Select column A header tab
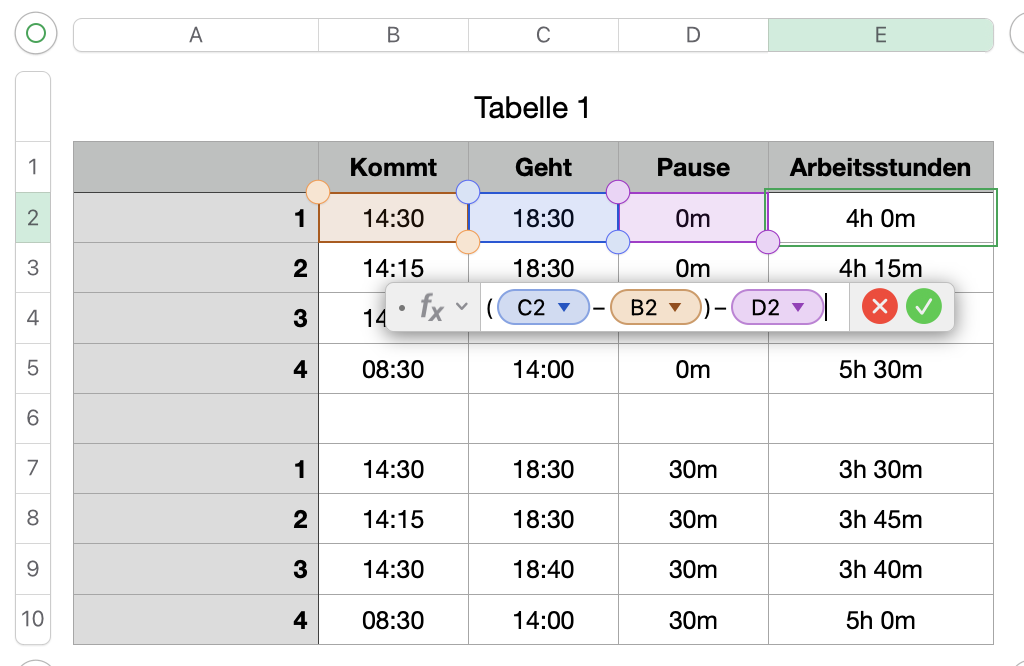The image size is (1024, 666). 196,35
